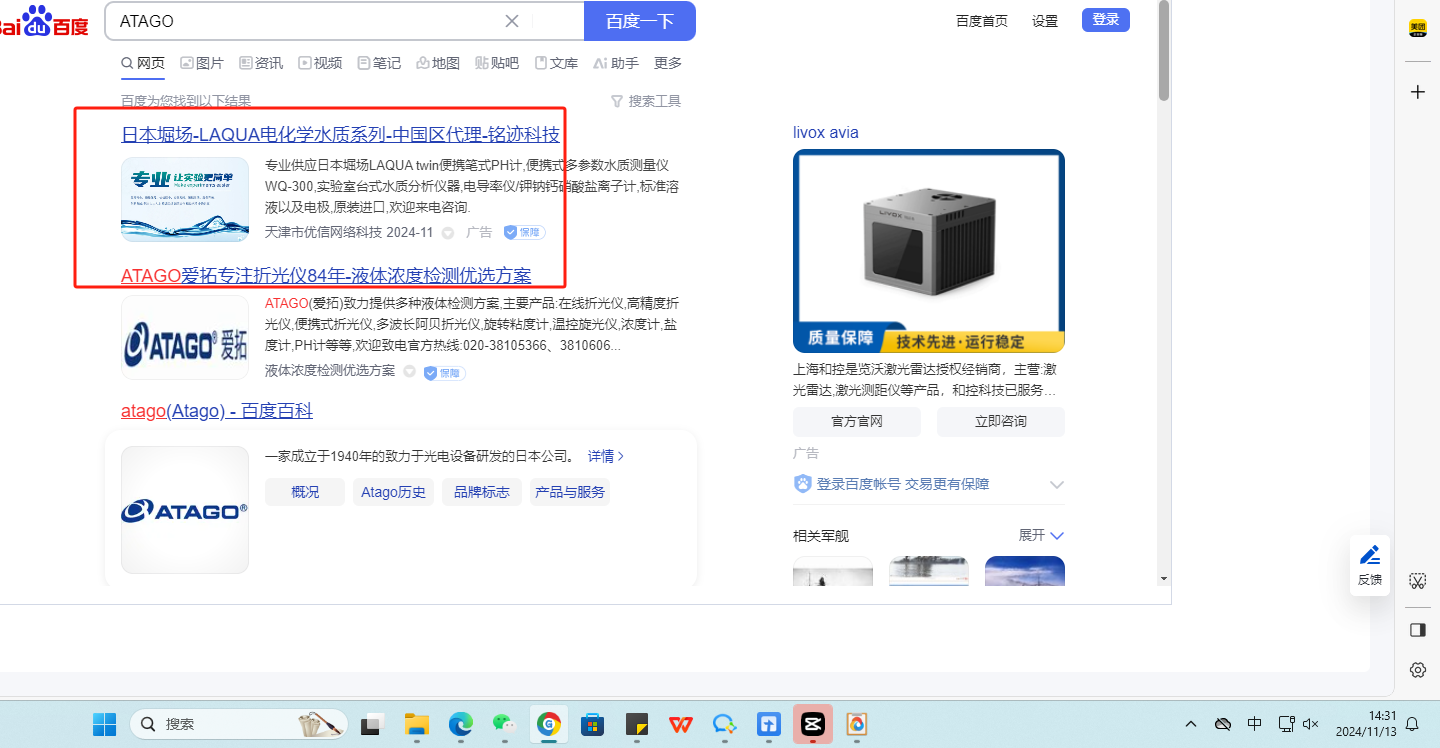The image size is (1440, 748).
Task: Open 搜索工具 filter options
Action: (x=646, y=101)
